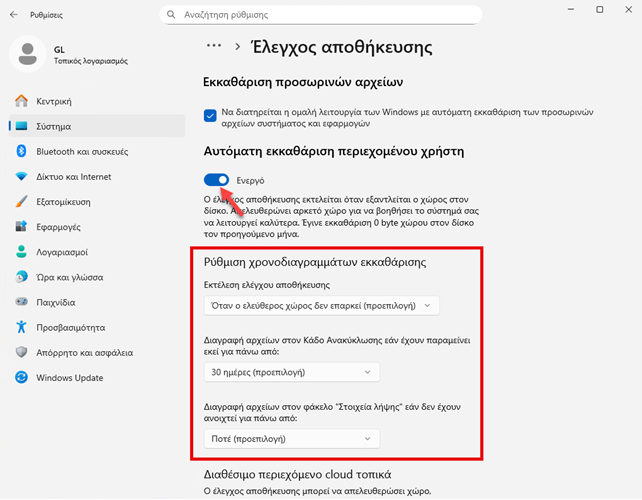
Task: Click the Σύστημα monitor icon
Action: coord(21,126)
